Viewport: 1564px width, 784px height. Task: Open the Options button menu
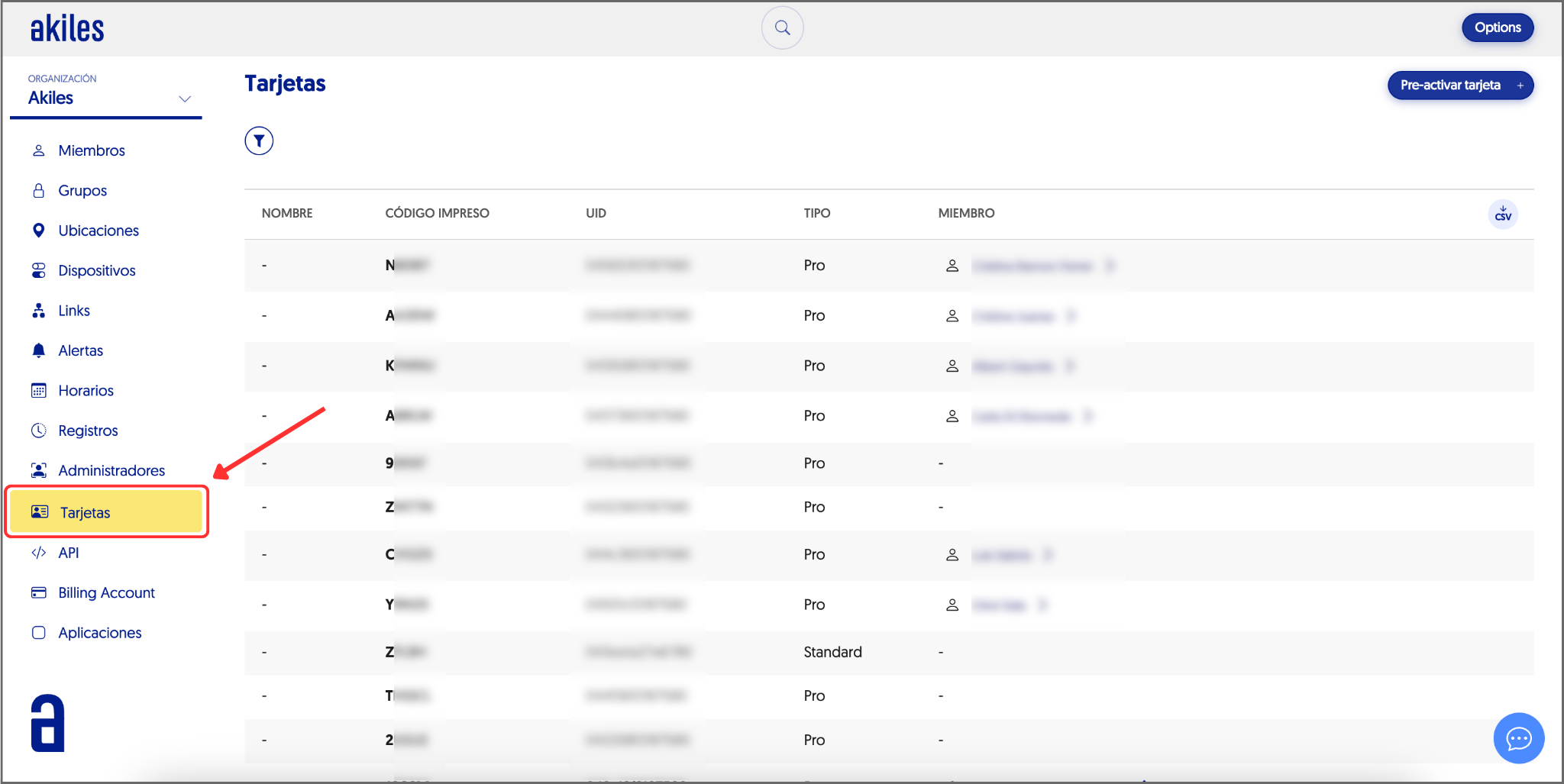coord(1497,27)
